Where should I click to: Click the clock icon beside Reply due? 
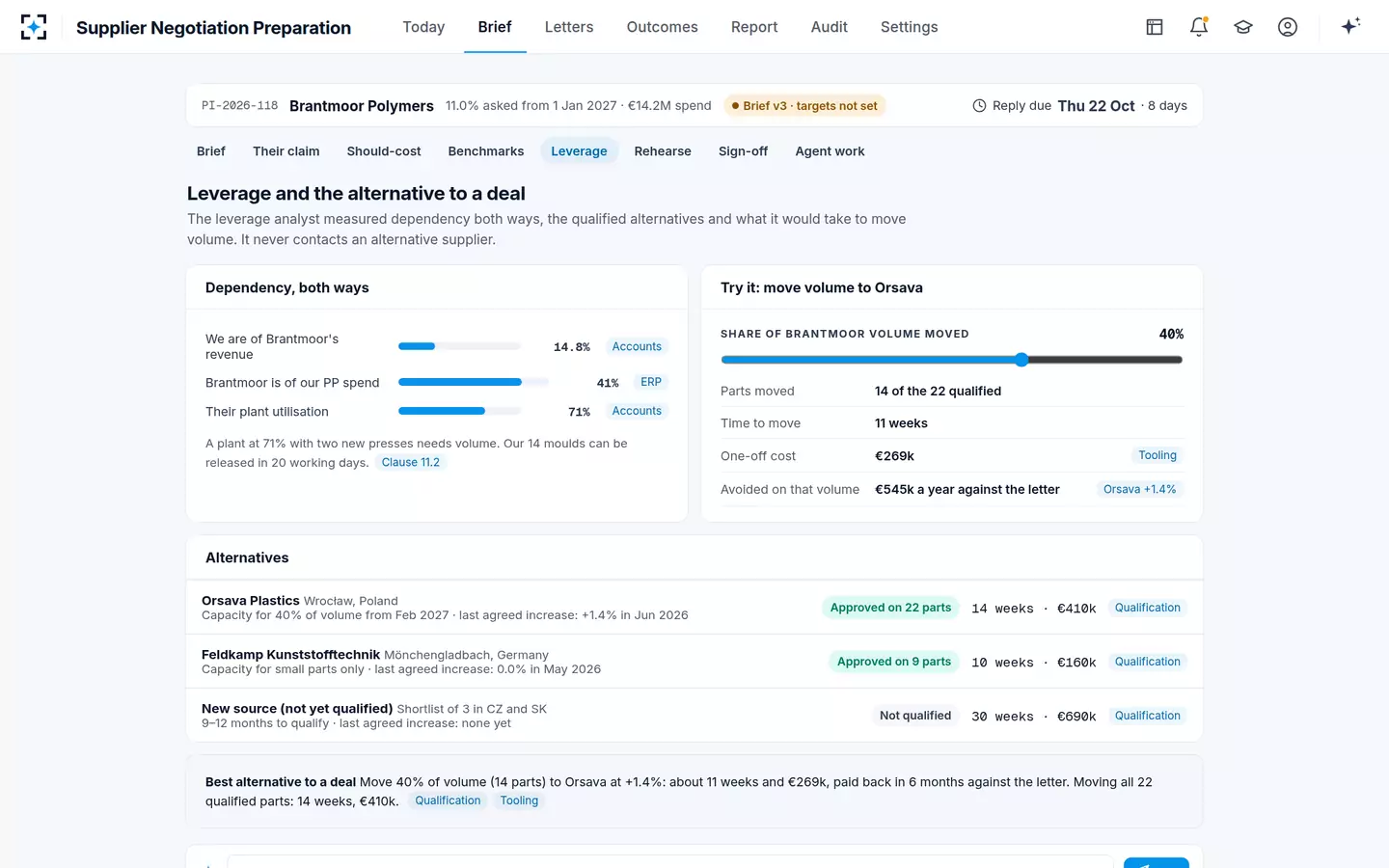pyautogui.click(x=979, y=106)
